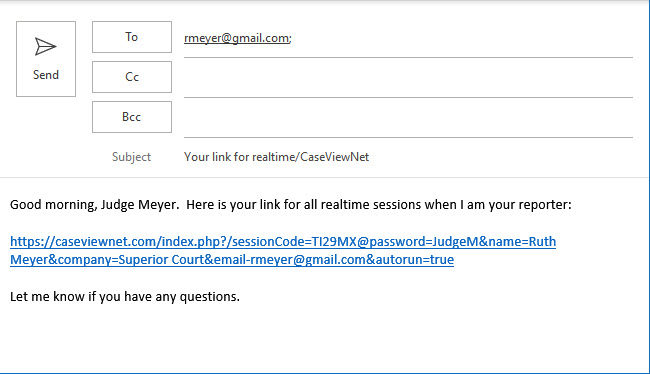Click 'sessionCode=TI29MX' part of the hyperlink
650x374 pixels.
click(x=294, y=241)
